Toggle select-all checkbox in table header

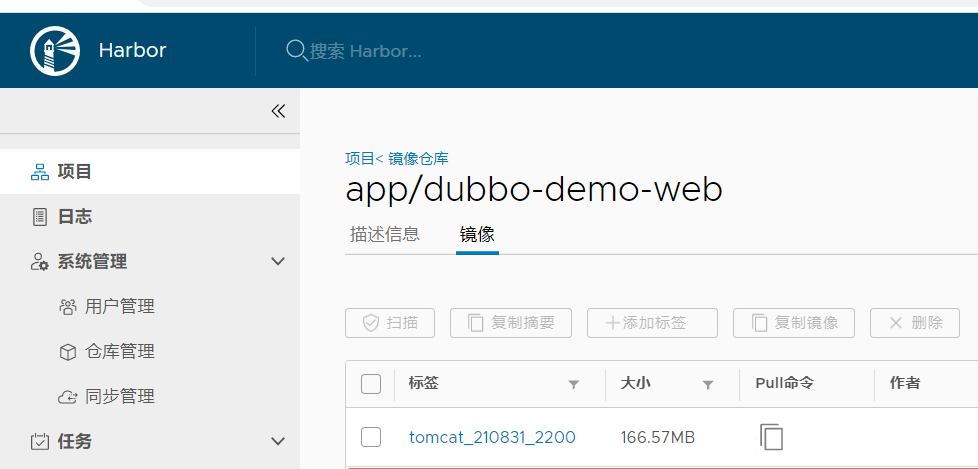coord(371,384)
